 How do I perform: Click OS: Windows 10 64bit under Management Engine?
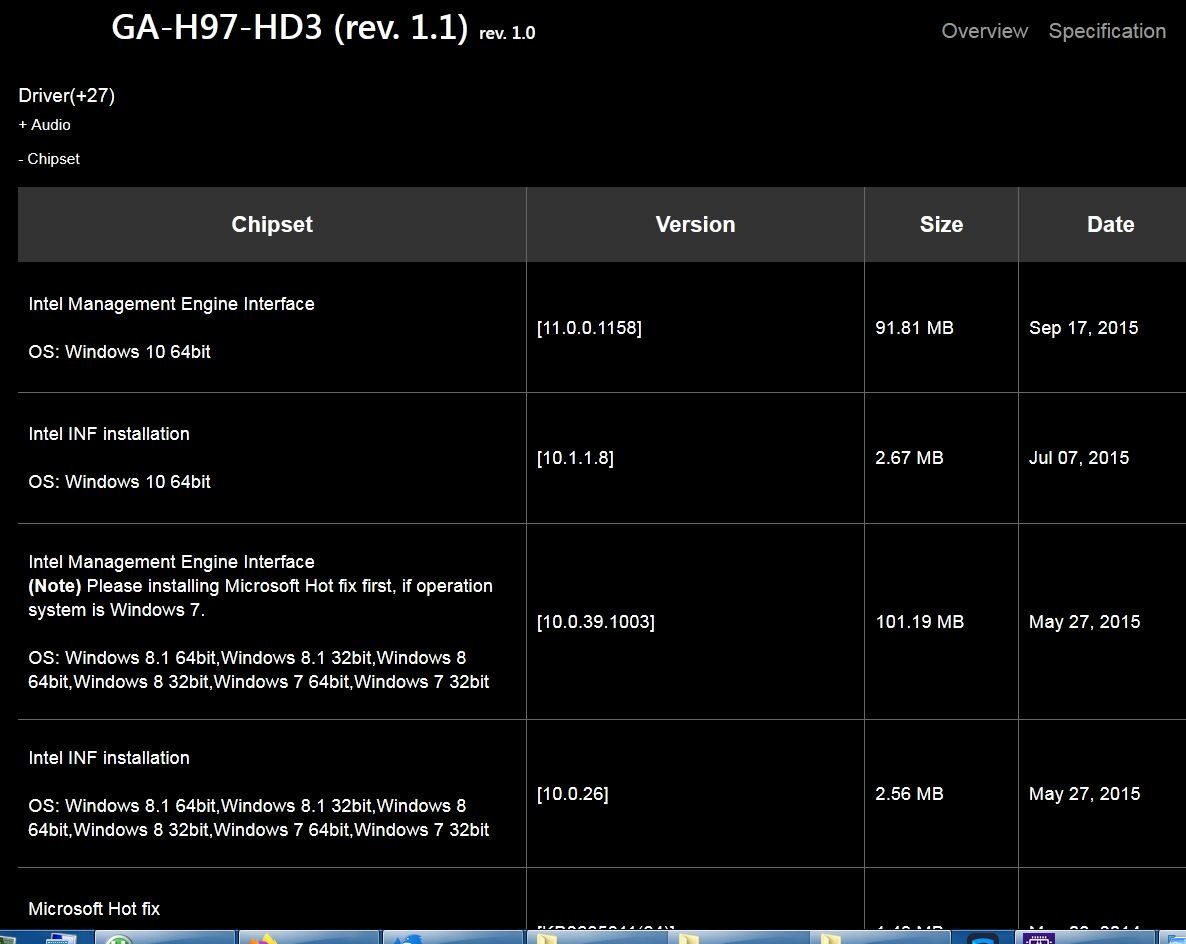tap(120, 352)
